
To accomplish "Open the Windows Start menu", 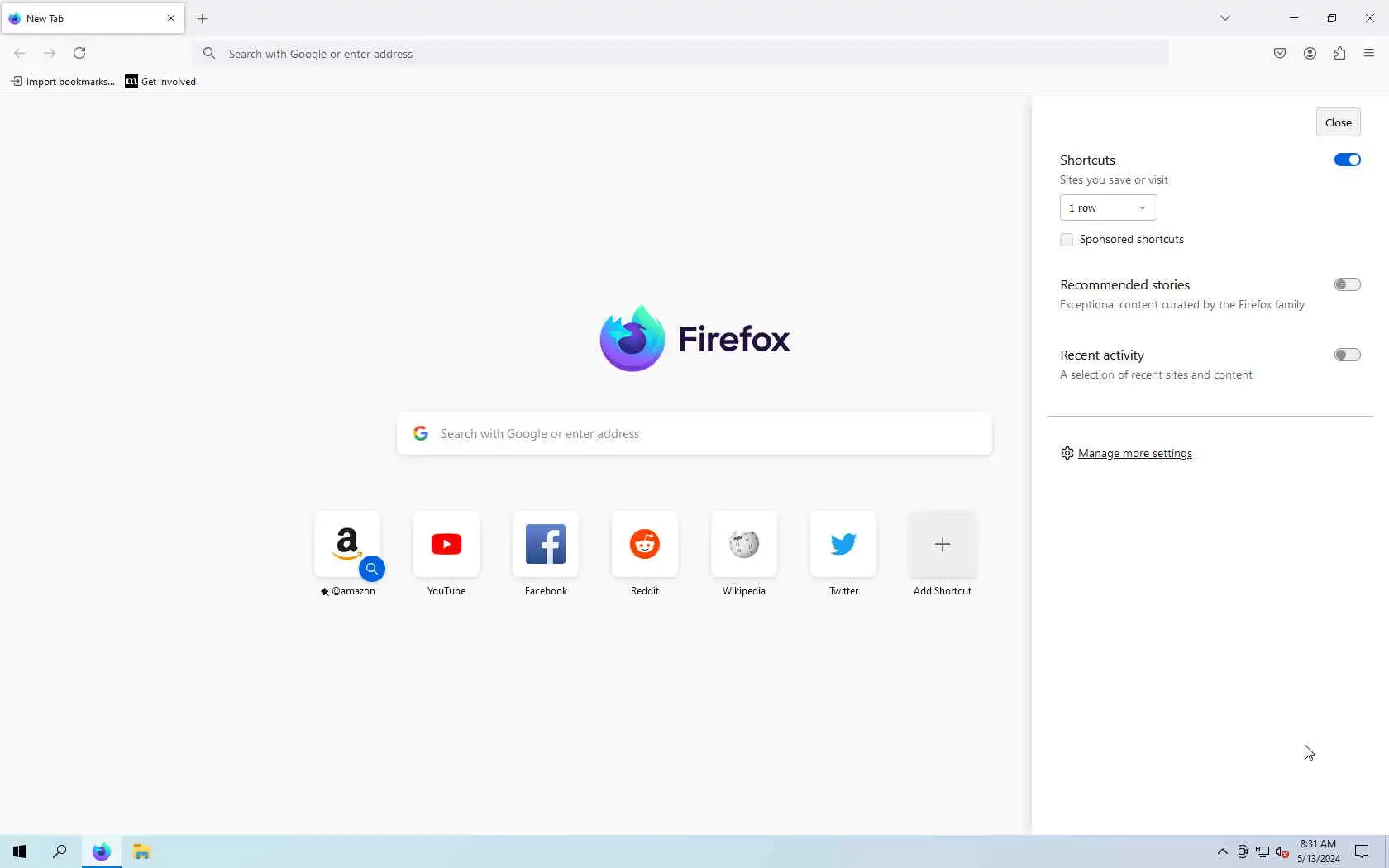I will click(20, 851).
